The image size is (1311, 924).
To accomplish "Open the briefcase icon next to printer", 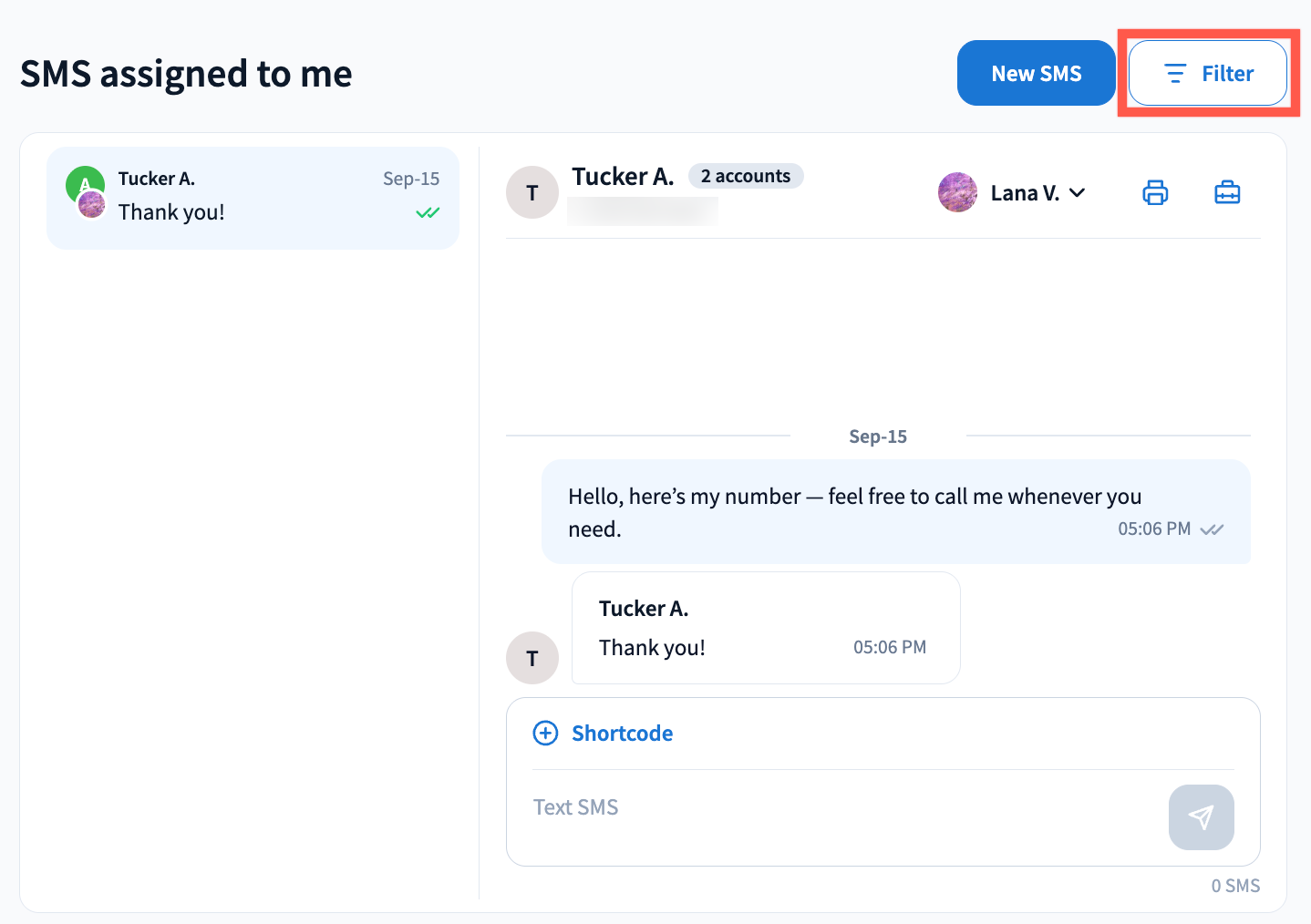I will point(1227,193).
